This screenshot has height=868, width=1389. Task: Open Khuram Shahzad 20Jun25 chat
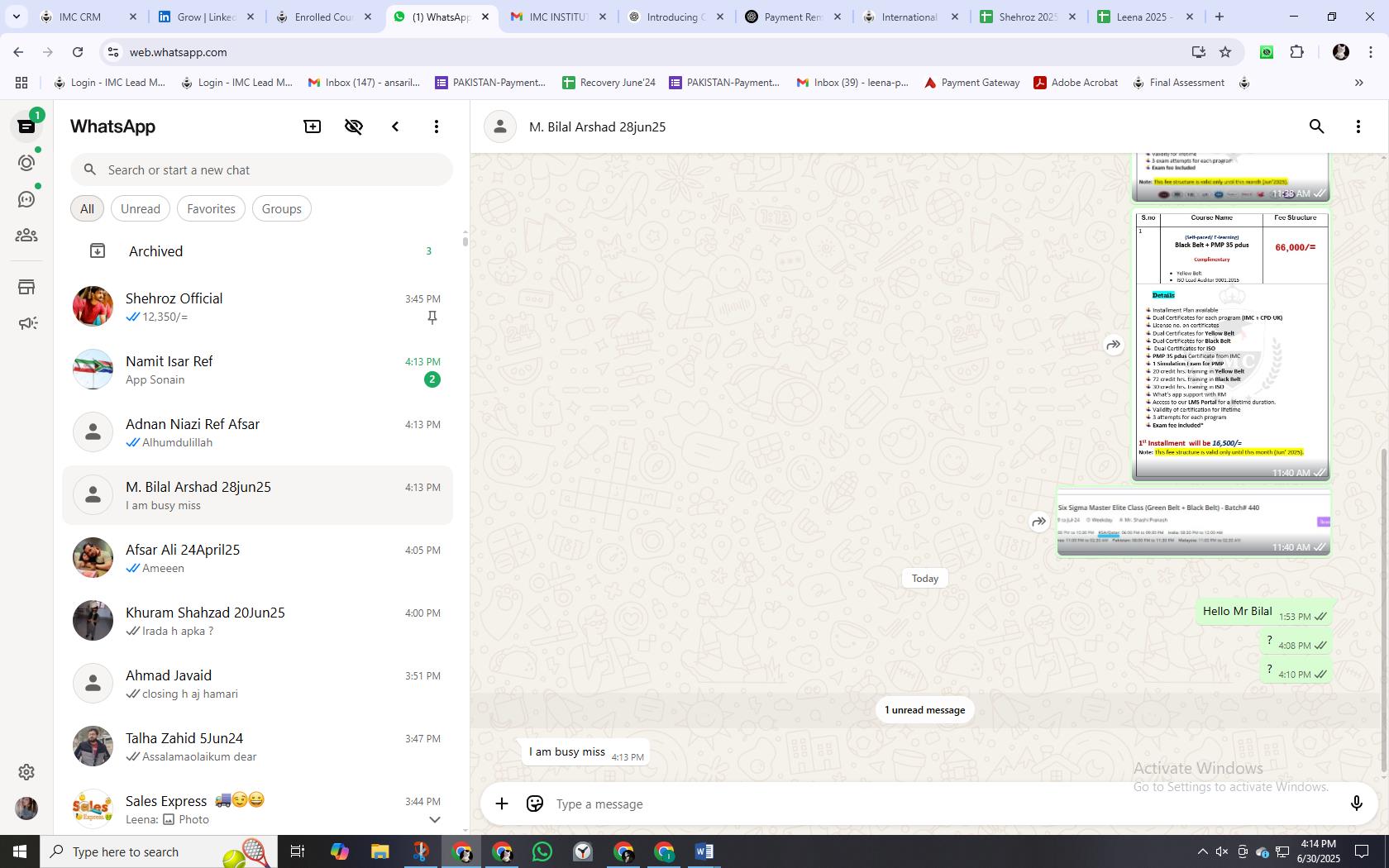[258, 621]
